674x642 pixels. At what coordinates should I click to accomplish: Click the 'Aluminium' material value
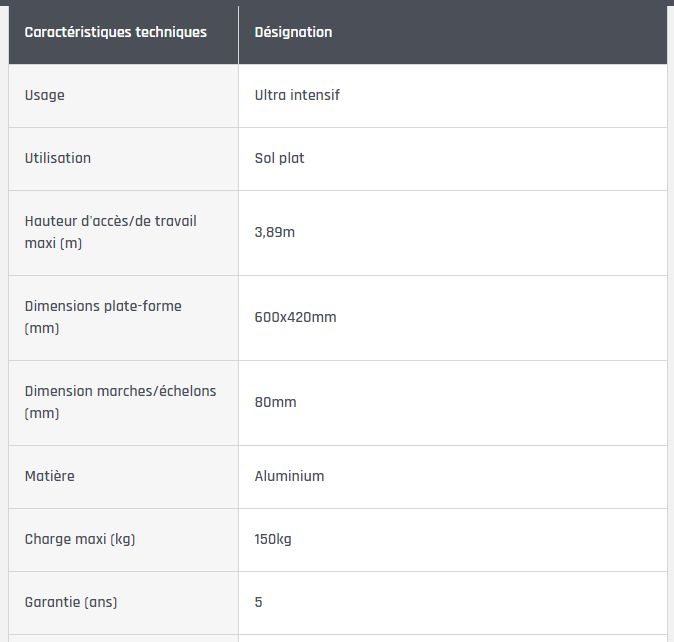[289, 476]
